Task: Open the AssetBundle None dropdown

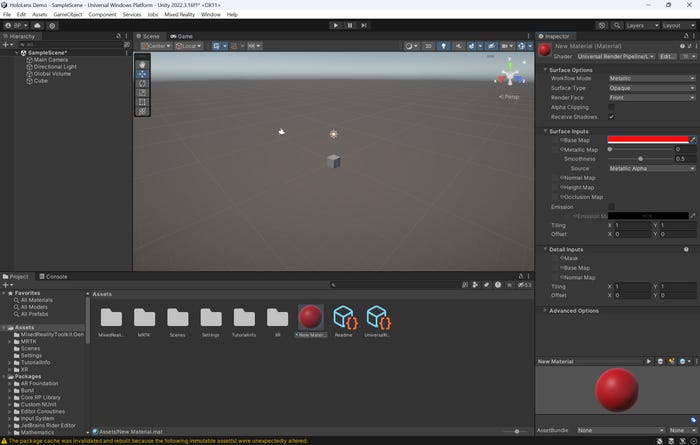Action: (x=620, y=430)
